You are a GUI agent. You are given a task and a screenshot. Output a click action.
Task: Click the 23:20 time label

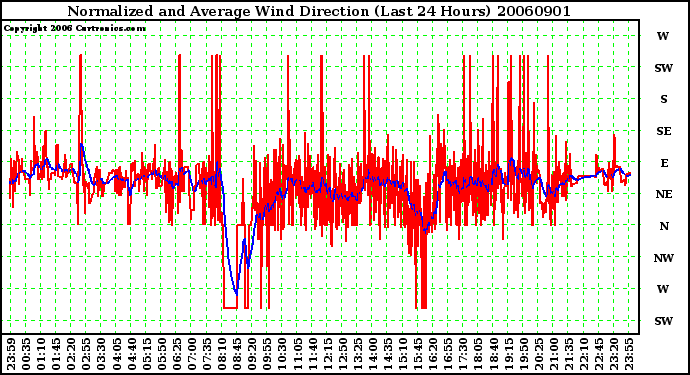614,354
